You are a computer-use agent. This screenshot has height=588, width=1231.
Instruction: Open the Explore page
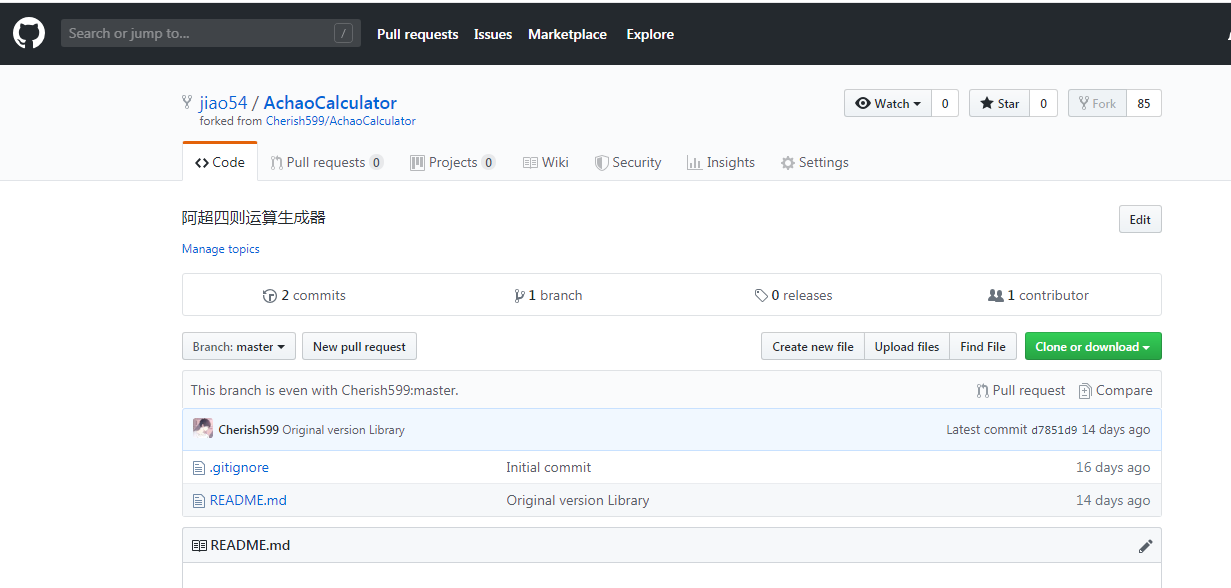(650, 34)
